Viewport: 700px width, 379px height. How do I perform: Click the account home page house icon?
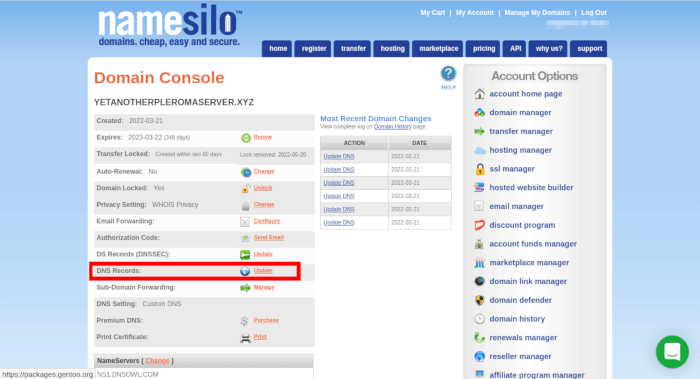tap(479, 94)
